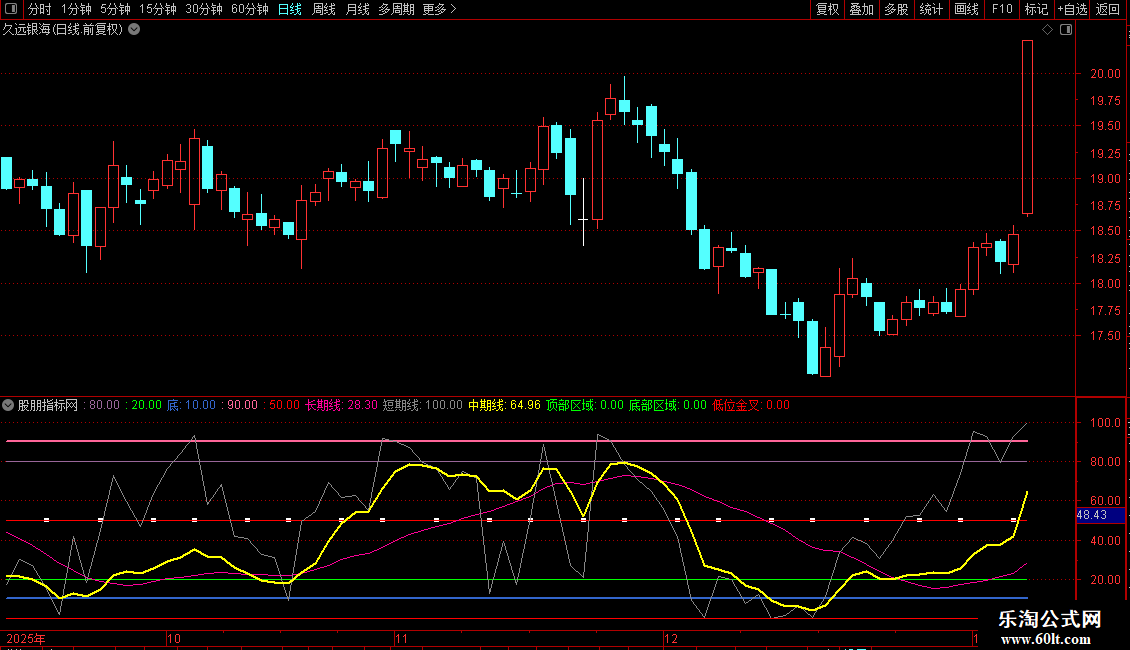
Task: Toggle 叠加 overlay comparison
Action: pyautogui.click(x=861, y=9)
